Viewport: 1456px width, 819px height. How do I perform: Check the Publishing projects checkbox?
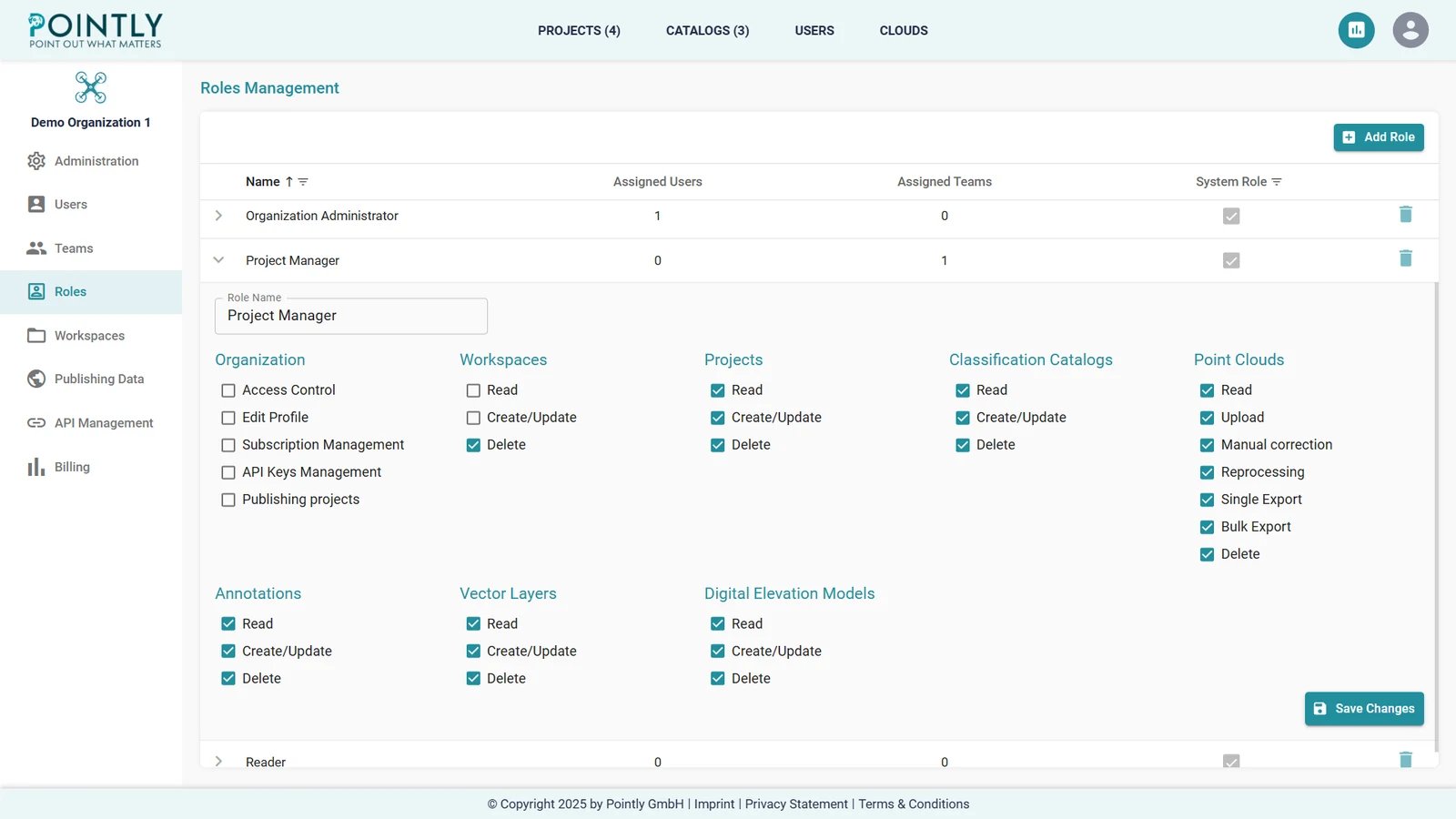coord(228,500)
